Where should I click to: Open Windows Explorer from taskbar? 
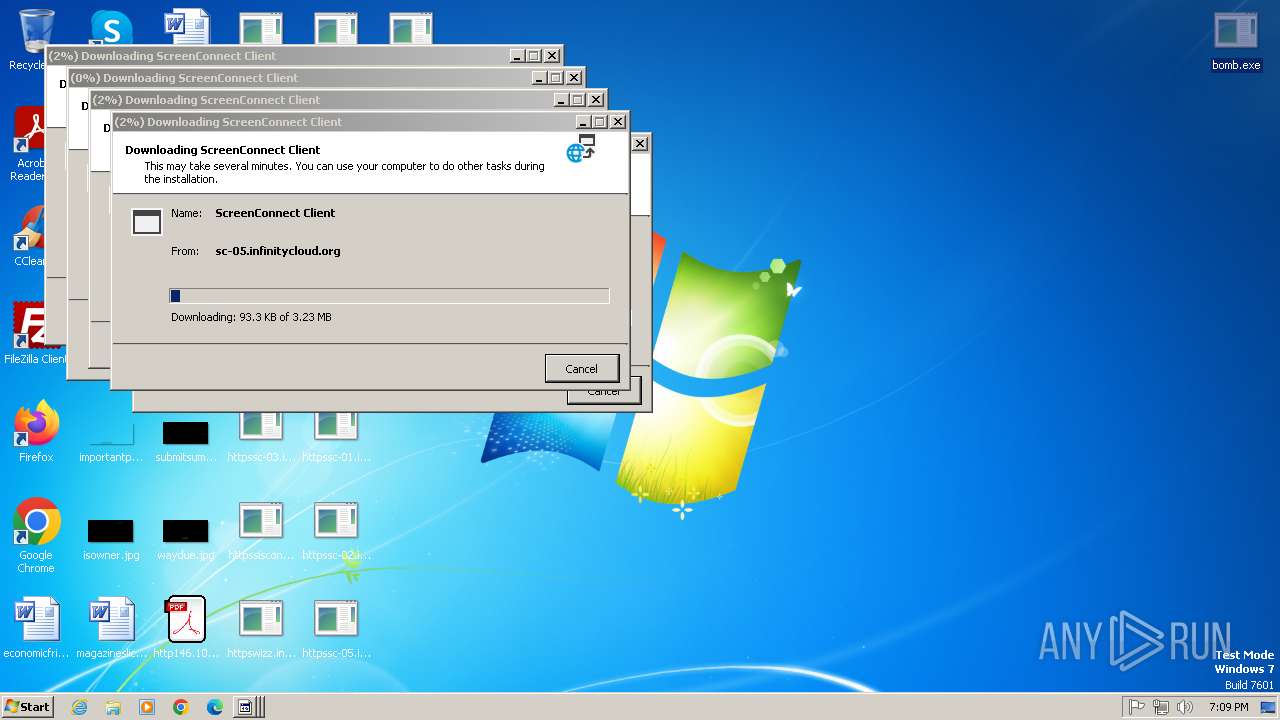(113, 707)
